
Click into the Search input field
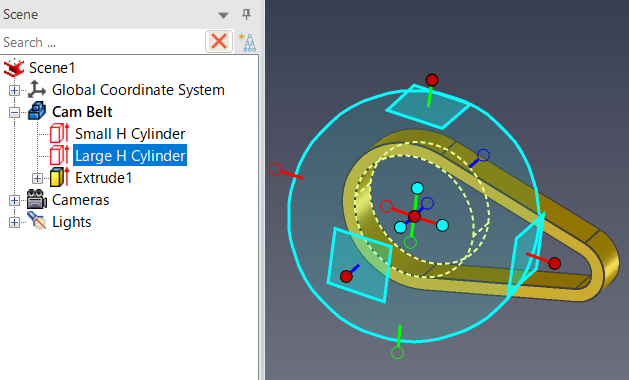(103, 42)
